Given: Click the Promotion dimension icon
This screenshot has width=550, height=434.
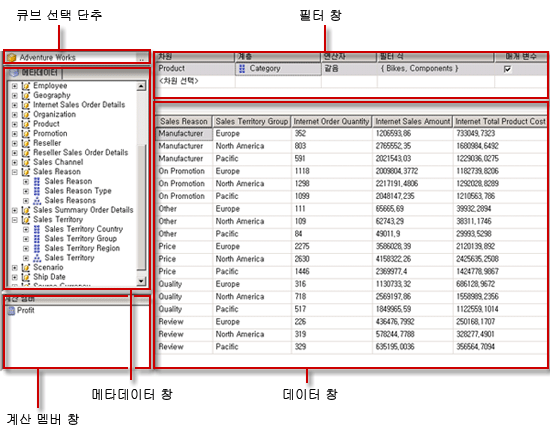Looking at the screenshot, I should [26, 133].
